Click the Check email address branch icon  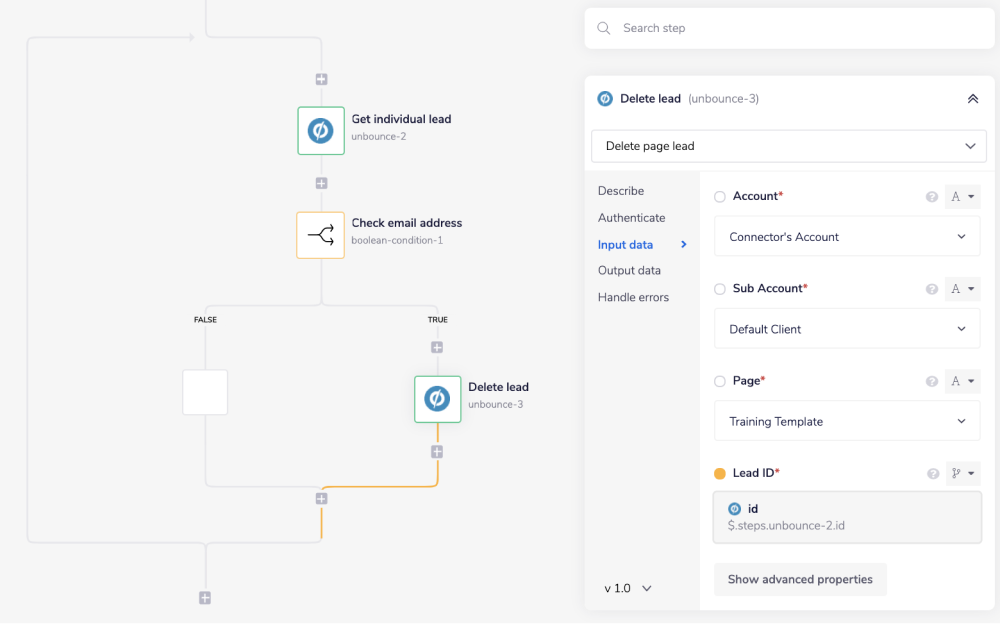320,235
